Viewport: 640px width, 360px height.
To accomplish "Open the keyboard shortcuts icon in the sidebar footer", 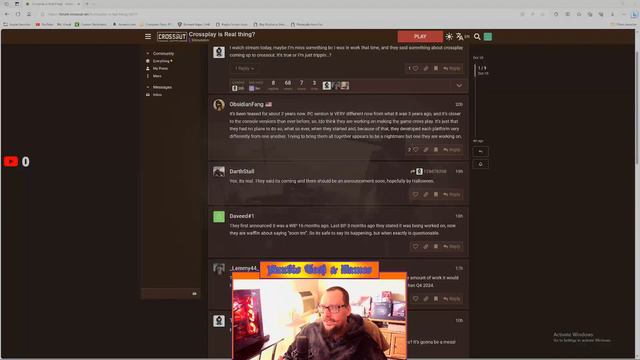I will point(194,293).
